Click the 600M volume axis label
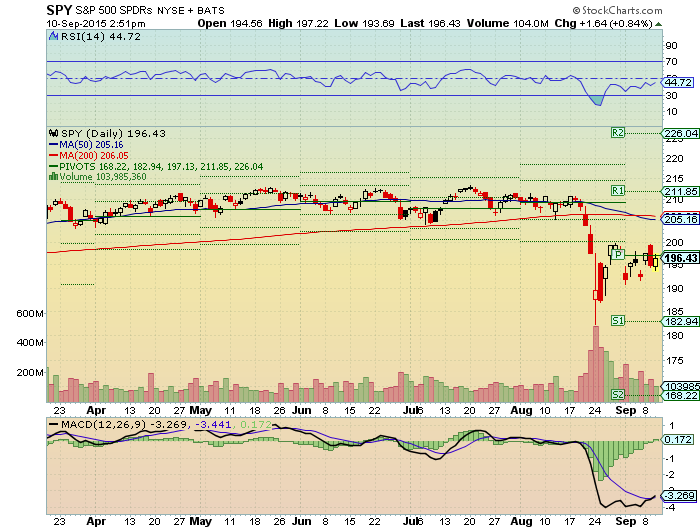Image resolution: width=700 pixels, height=530 pixels. click(x=30, y=313)
